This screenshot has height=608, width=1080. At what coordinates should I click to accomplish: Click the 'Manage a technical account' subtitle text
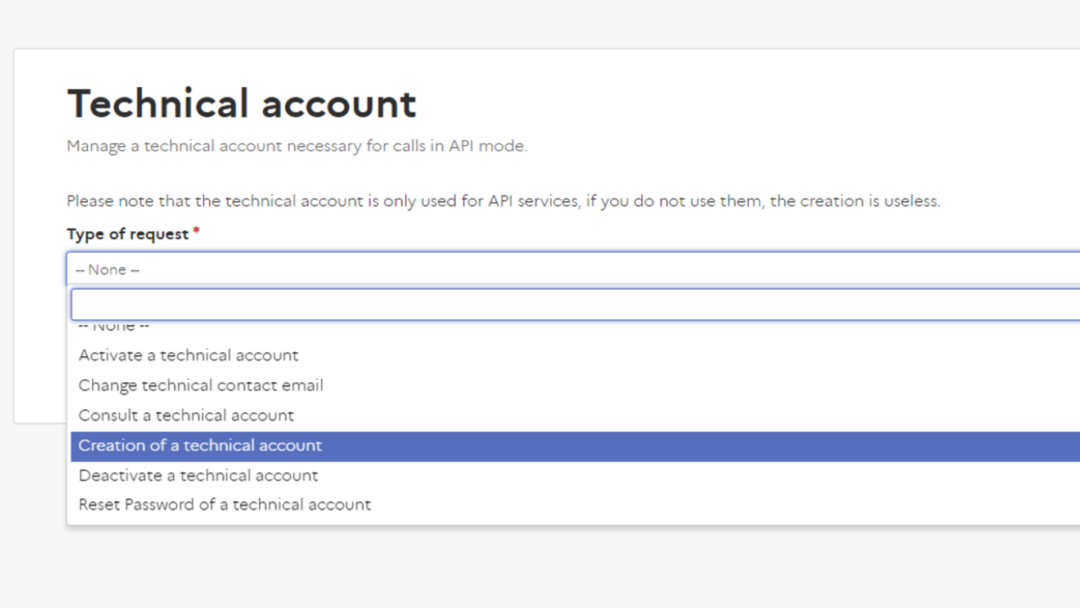[x=296, y=146]
